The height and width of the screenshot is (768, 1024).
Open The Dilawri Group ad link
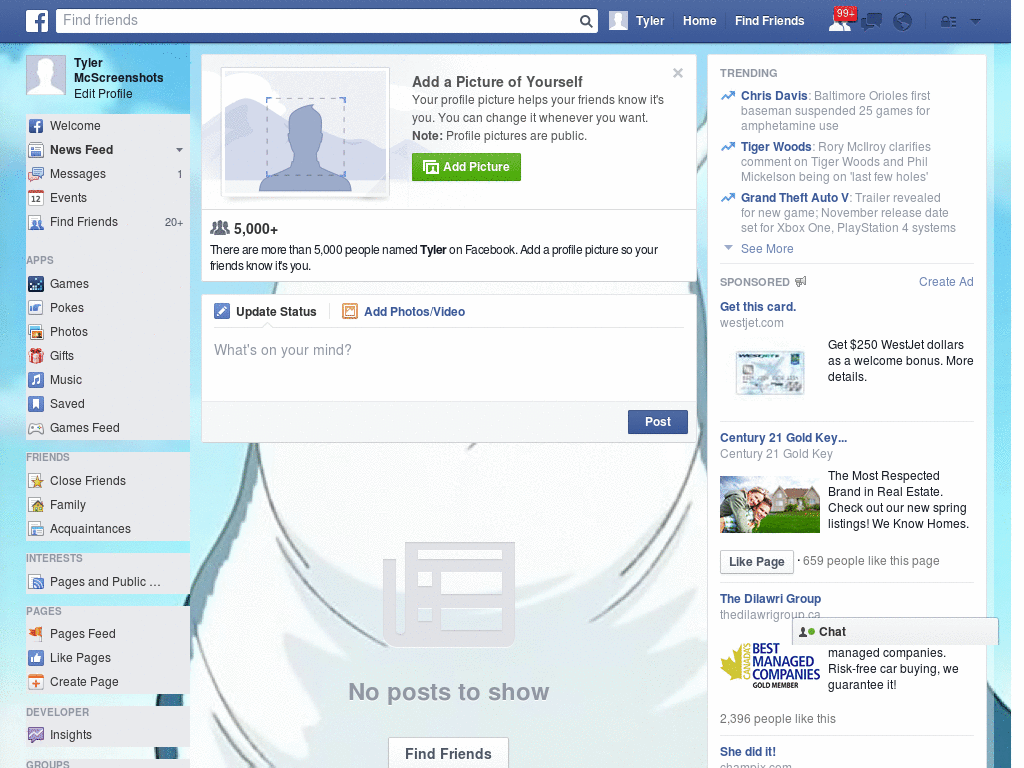pos(770,599)
